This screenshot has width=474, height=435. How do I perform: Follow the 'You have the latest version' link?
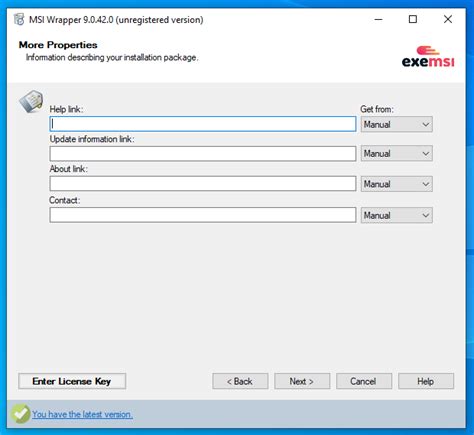(x=82, y=414)
